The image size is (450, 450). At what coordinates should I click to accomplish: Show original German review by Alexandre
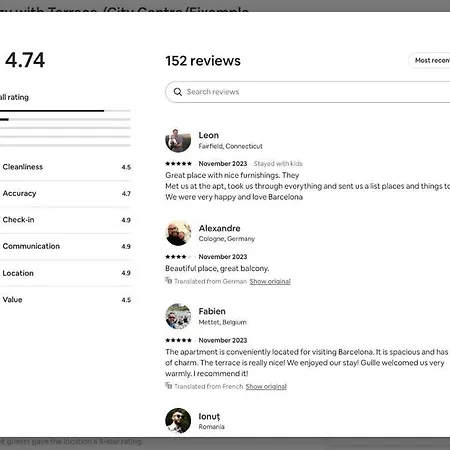pyautogui.click(x=270, y=281)
